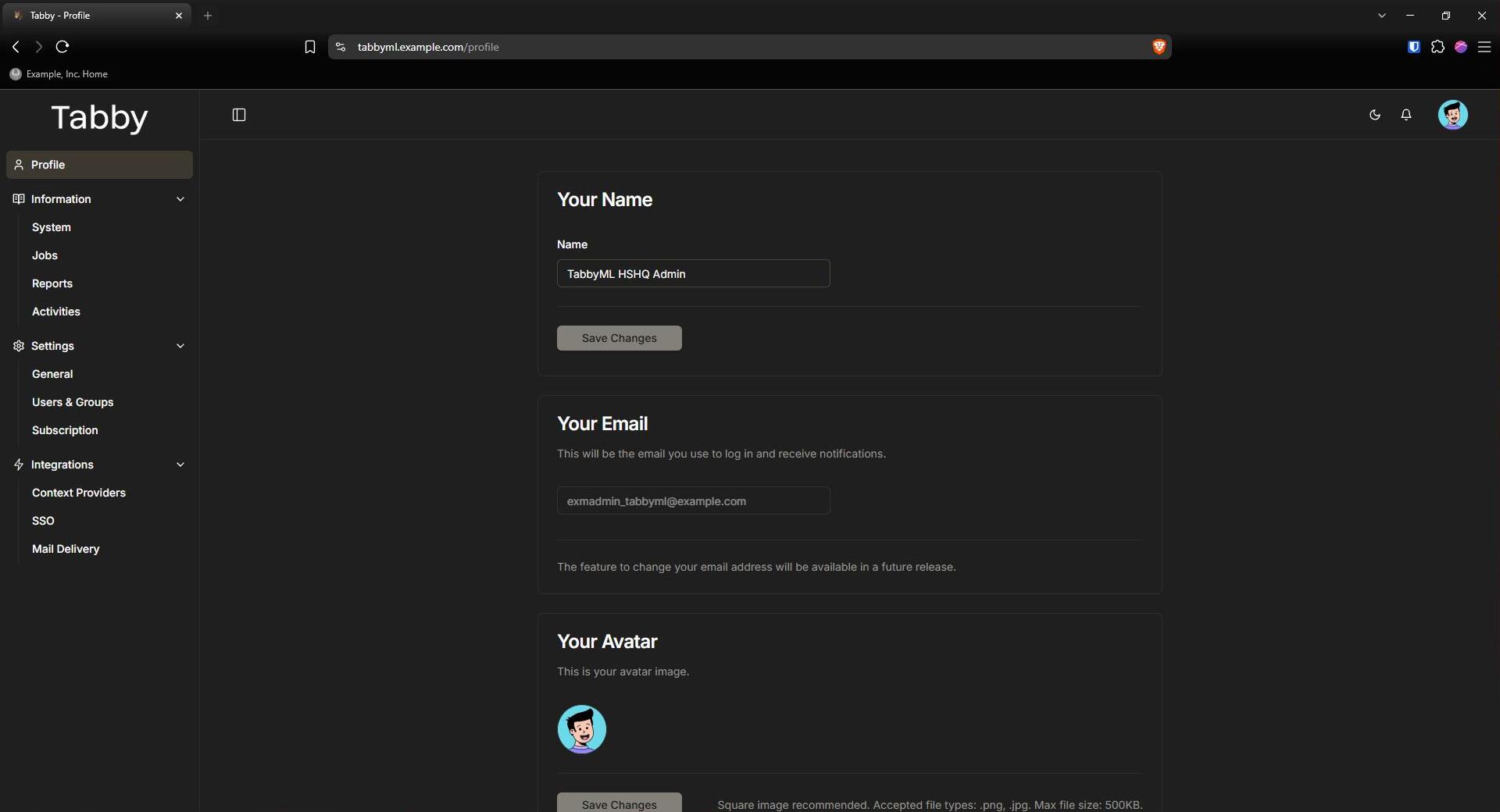1500x812 pixels.
Task: Open General settings
Action: click(52, 374)
